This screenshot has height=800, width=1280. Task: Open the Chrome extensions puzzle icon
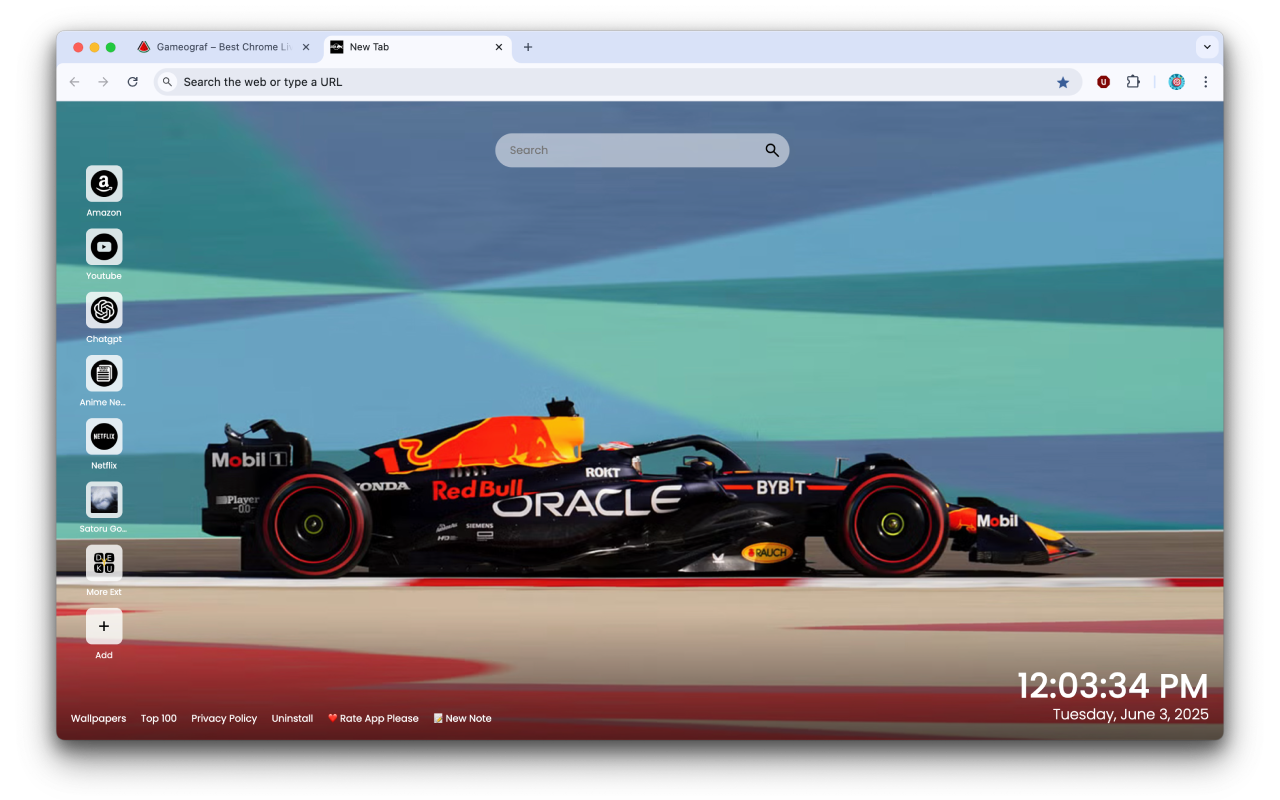(x=1133, y=81)
